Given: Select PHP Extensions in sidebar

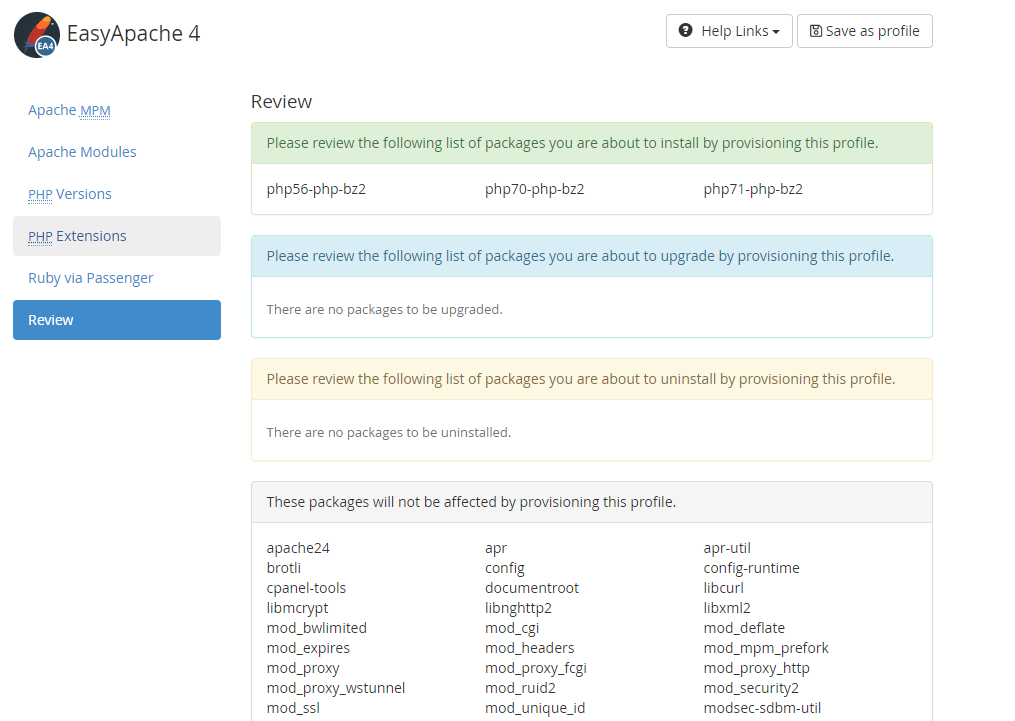Looking at the screenshot, I should pos(117,236).
